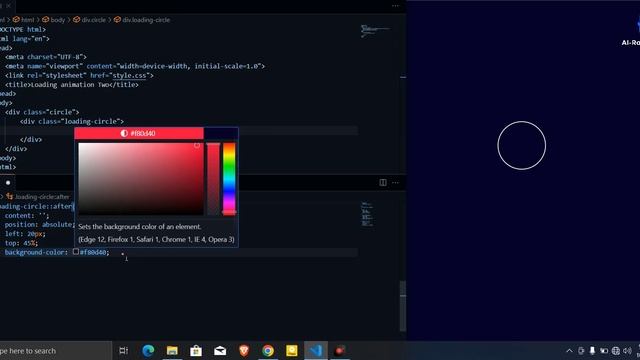Image resolution: width=640 pixels, height=360 pixels.
Task: Open the Mail app from the taskbar
Action: pyautogui.click(x=220, y=351)
